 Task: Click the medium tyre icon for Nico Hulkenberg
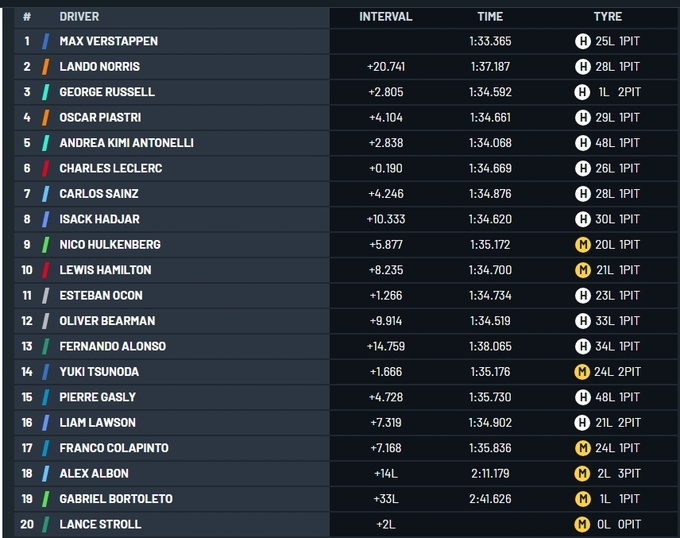[582, 244]
